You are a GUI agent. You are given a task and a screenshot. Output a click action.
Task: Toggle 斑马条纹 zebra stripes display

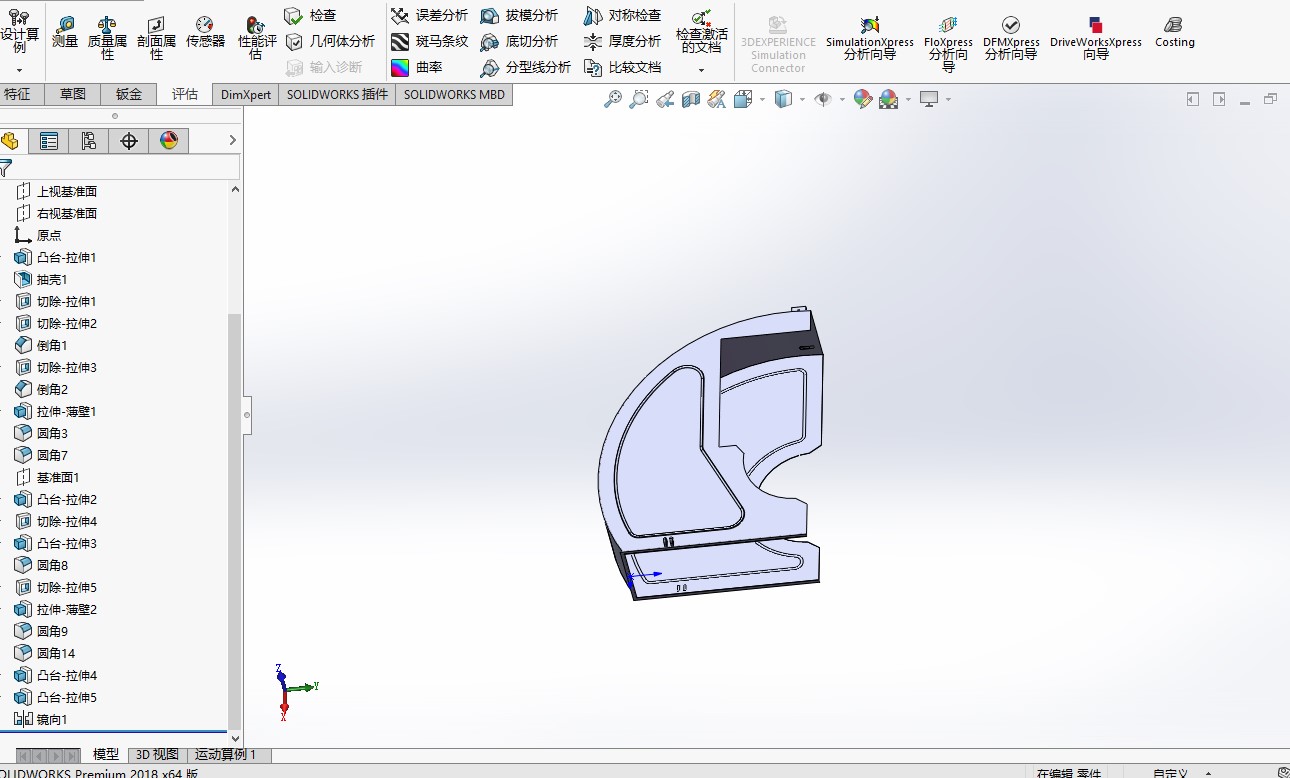(429, 41)
